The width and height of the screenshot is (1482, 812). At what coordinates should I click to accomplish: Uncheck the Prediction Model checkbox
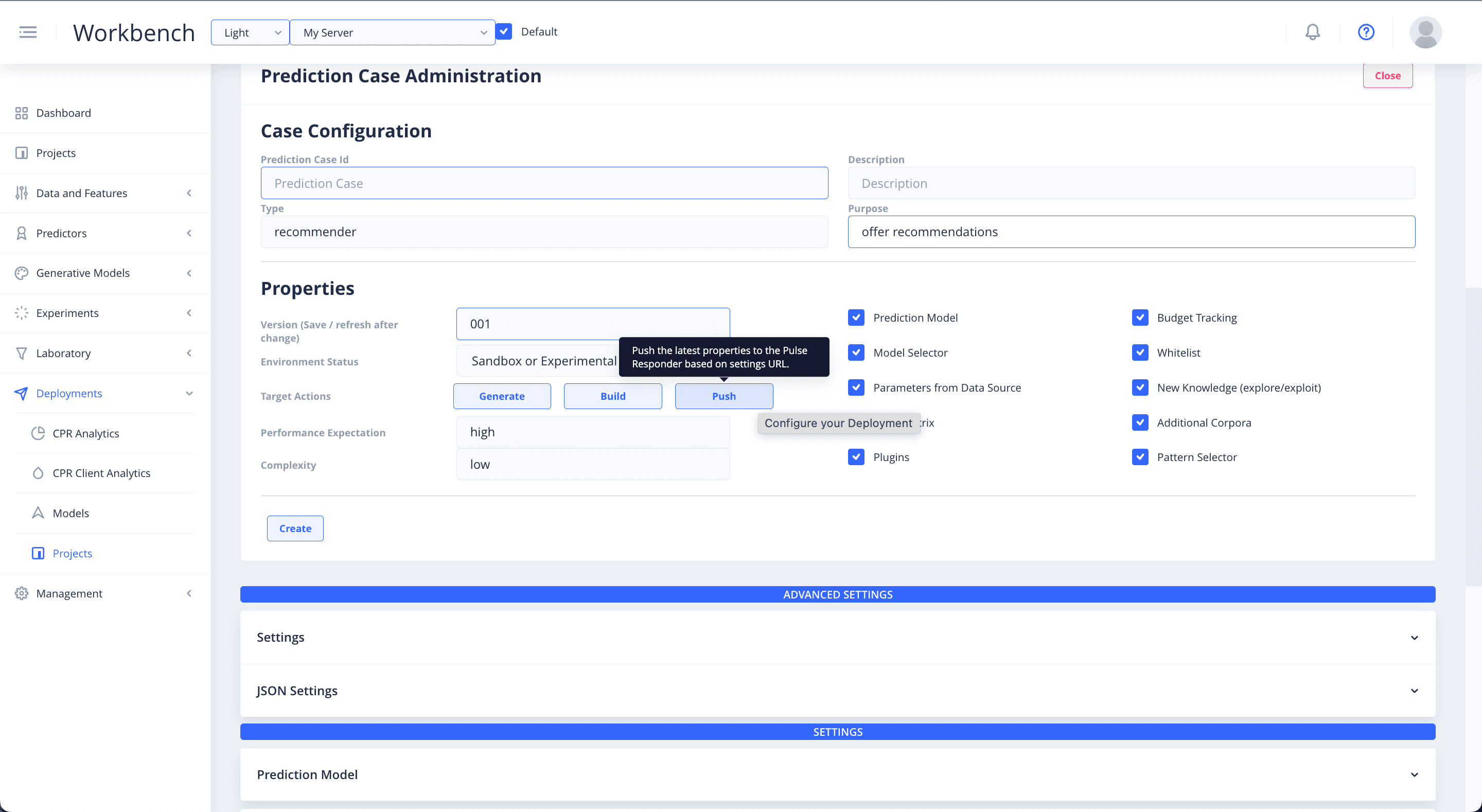(x=856, y=317)
